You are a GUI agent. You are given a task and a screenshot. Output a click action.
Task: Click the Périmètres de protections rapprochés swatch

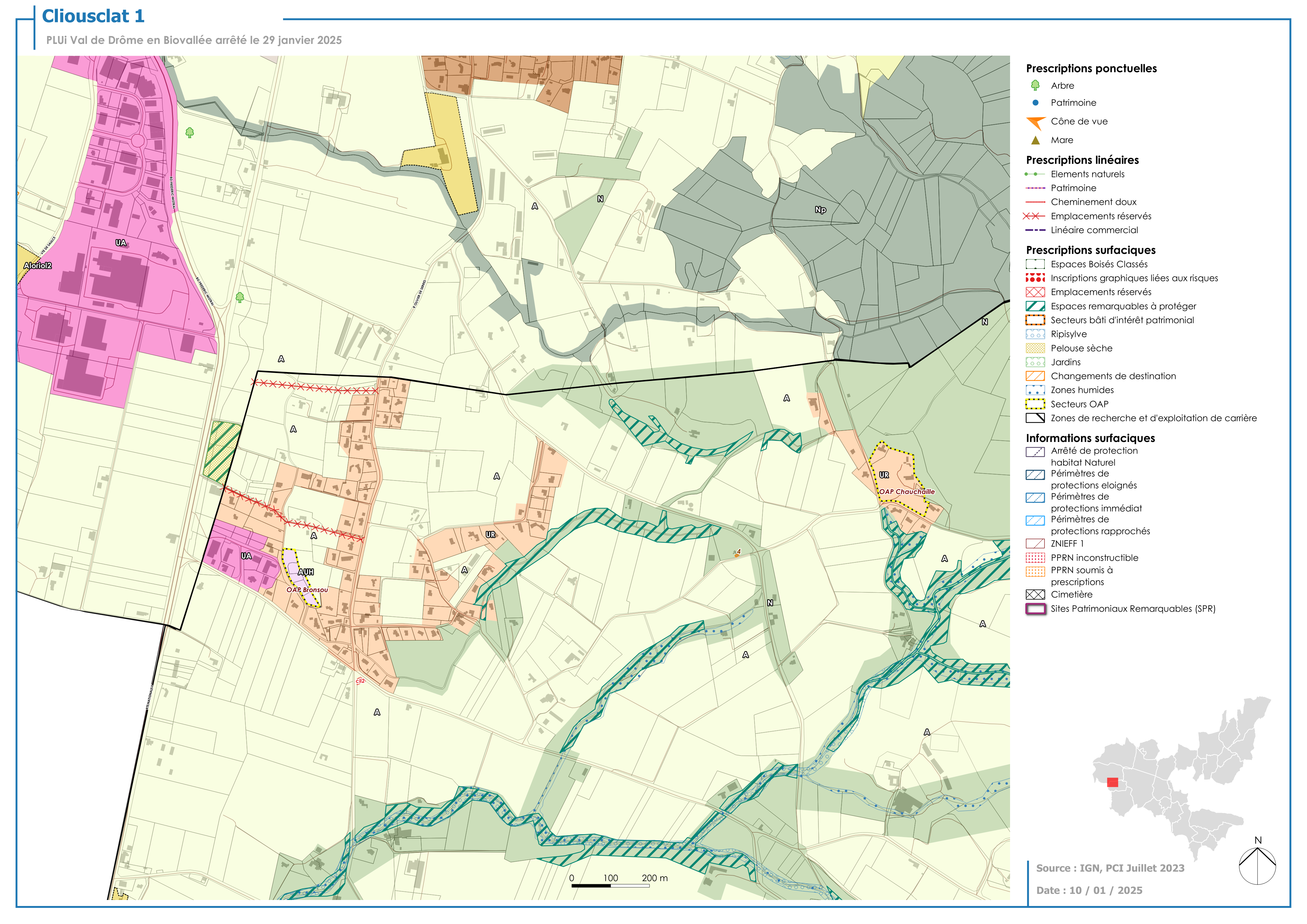(x=1035, y=520)
